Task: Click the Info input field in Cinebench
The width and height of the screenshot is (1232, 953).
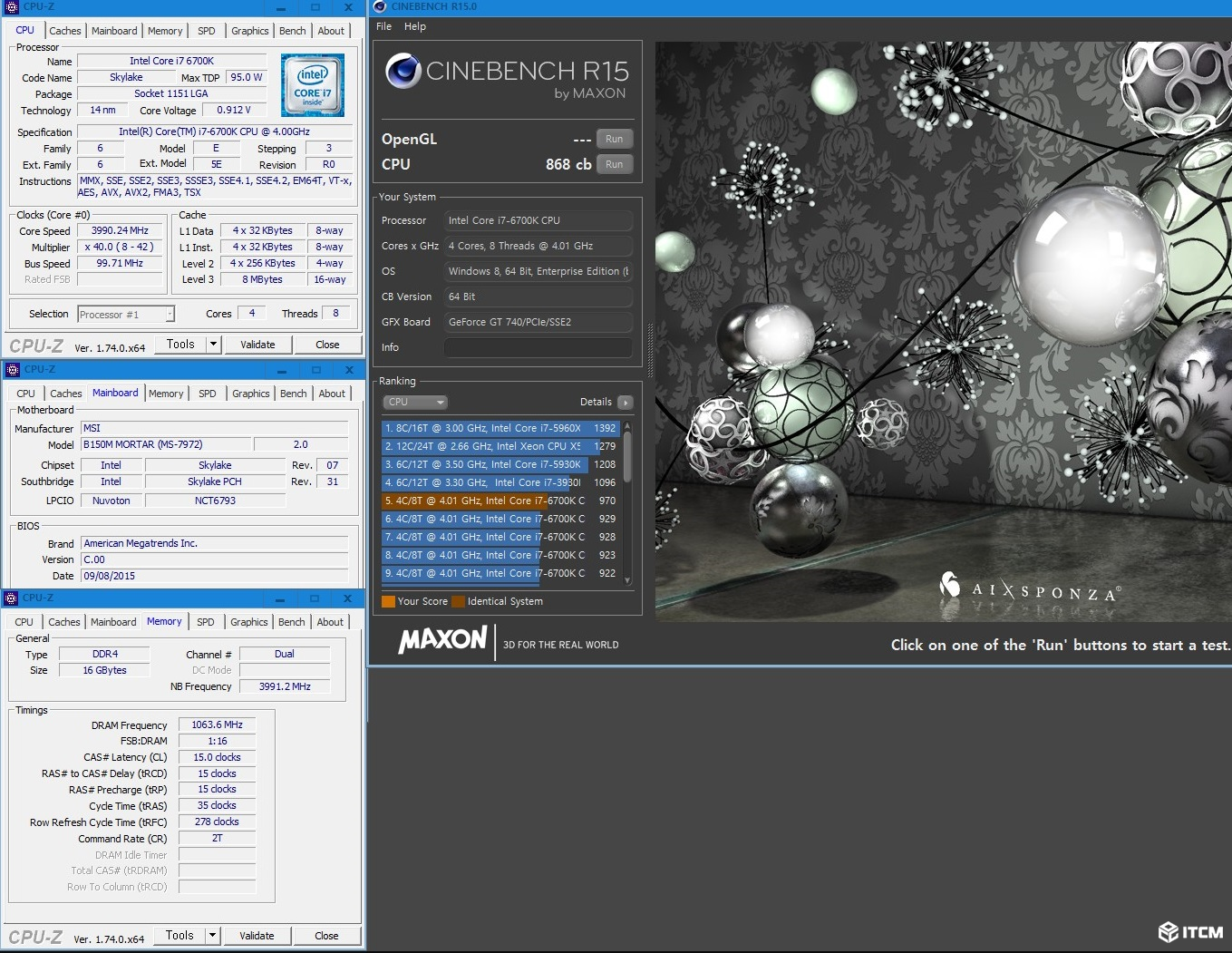Action: pos(538,347)
